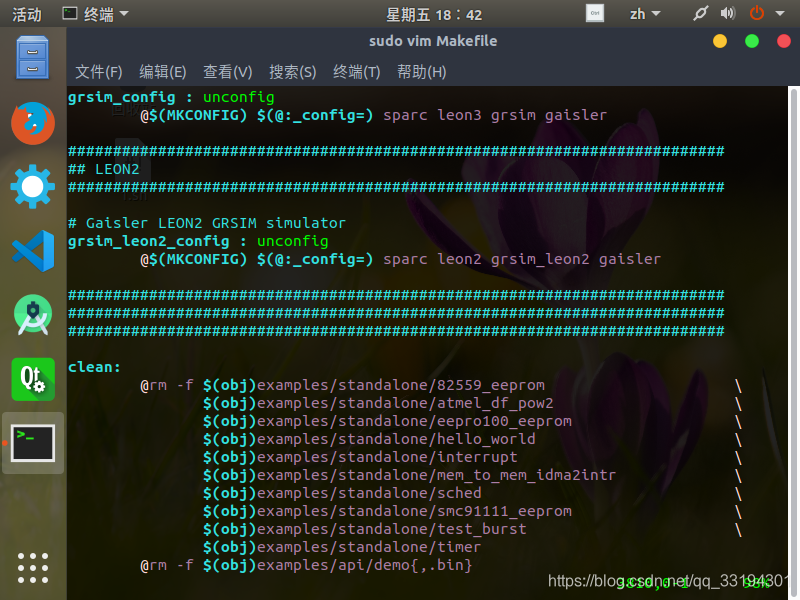This screenshot has height=600, width=800.
Task: Open Android Studio from the dock
Action: click(33, 315)
